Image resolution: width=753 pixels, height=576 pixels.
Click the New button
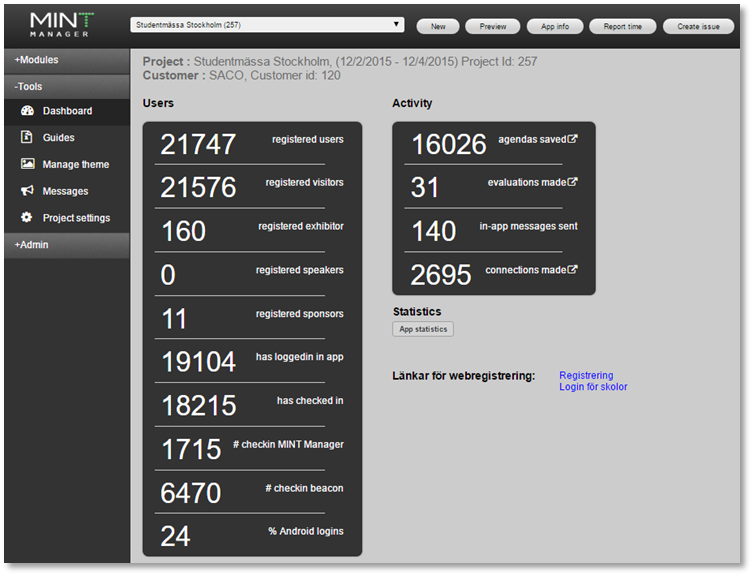point(437,26)
